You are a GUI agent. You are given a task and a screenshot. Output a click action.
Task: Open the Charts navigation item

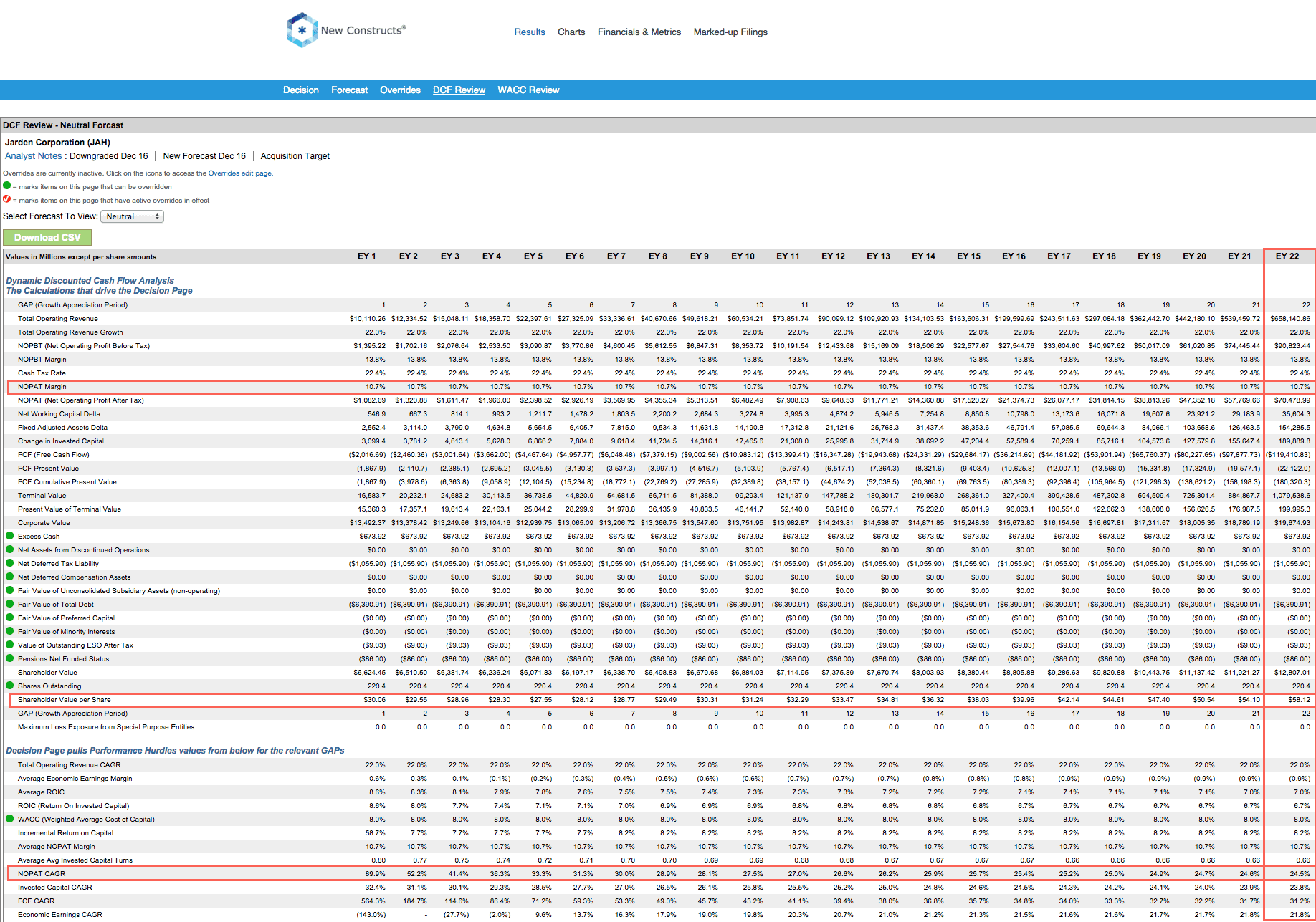pos(571,32)
